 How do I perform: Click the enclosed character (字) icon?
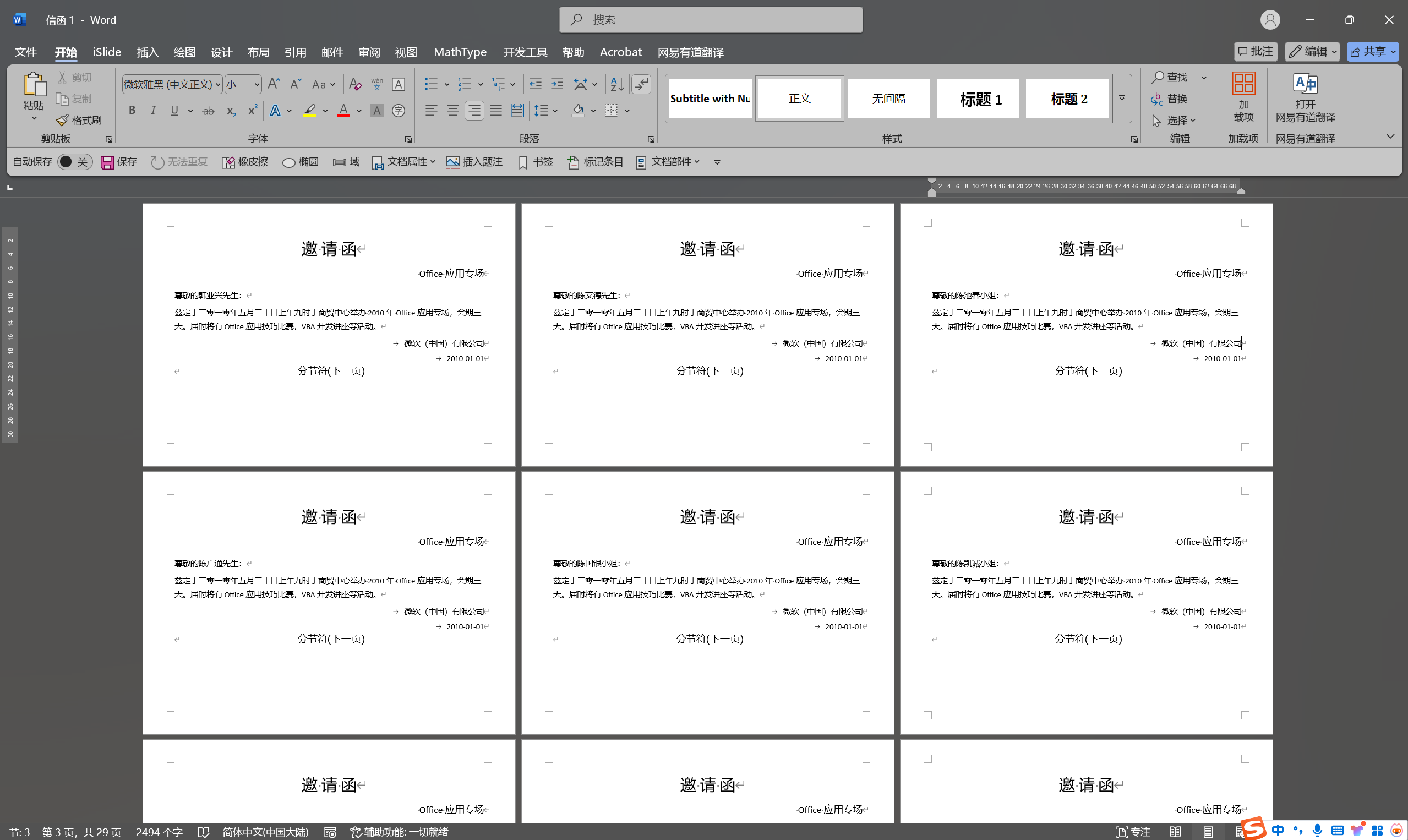399,111
